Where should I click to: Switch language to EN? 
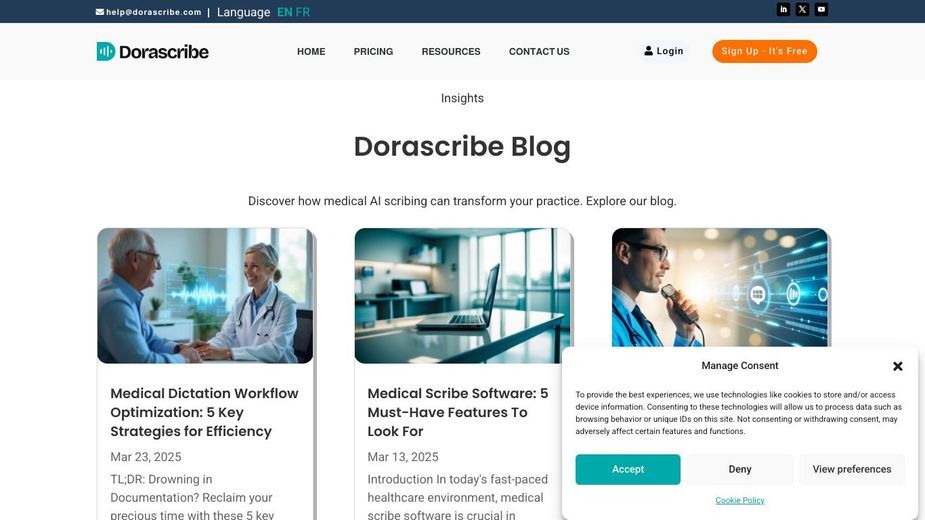click(x=284, y=12)
